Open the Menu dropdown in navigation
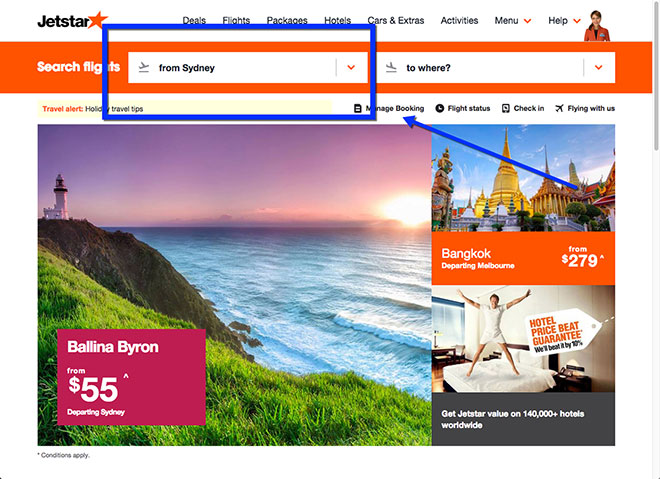 512,21
